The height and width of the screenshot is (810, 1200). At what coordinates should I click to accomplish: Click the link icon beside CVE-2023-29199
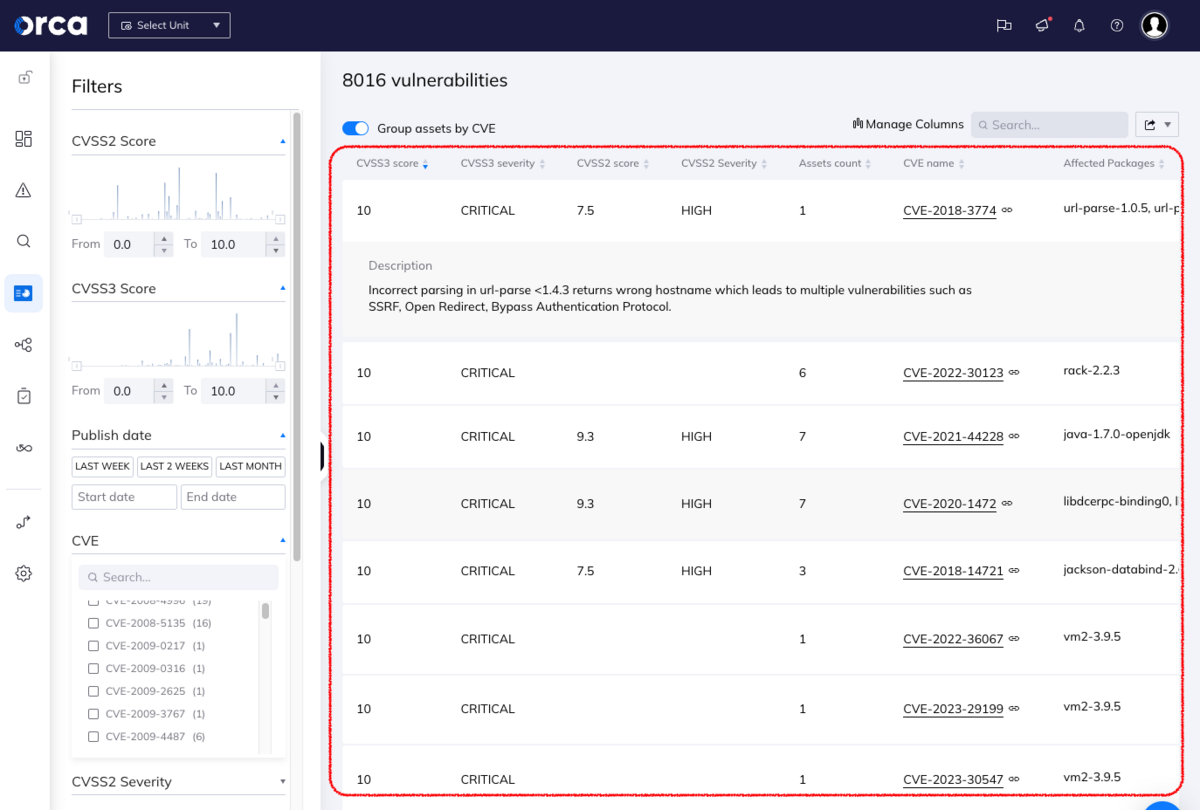tap(1014, 709)
